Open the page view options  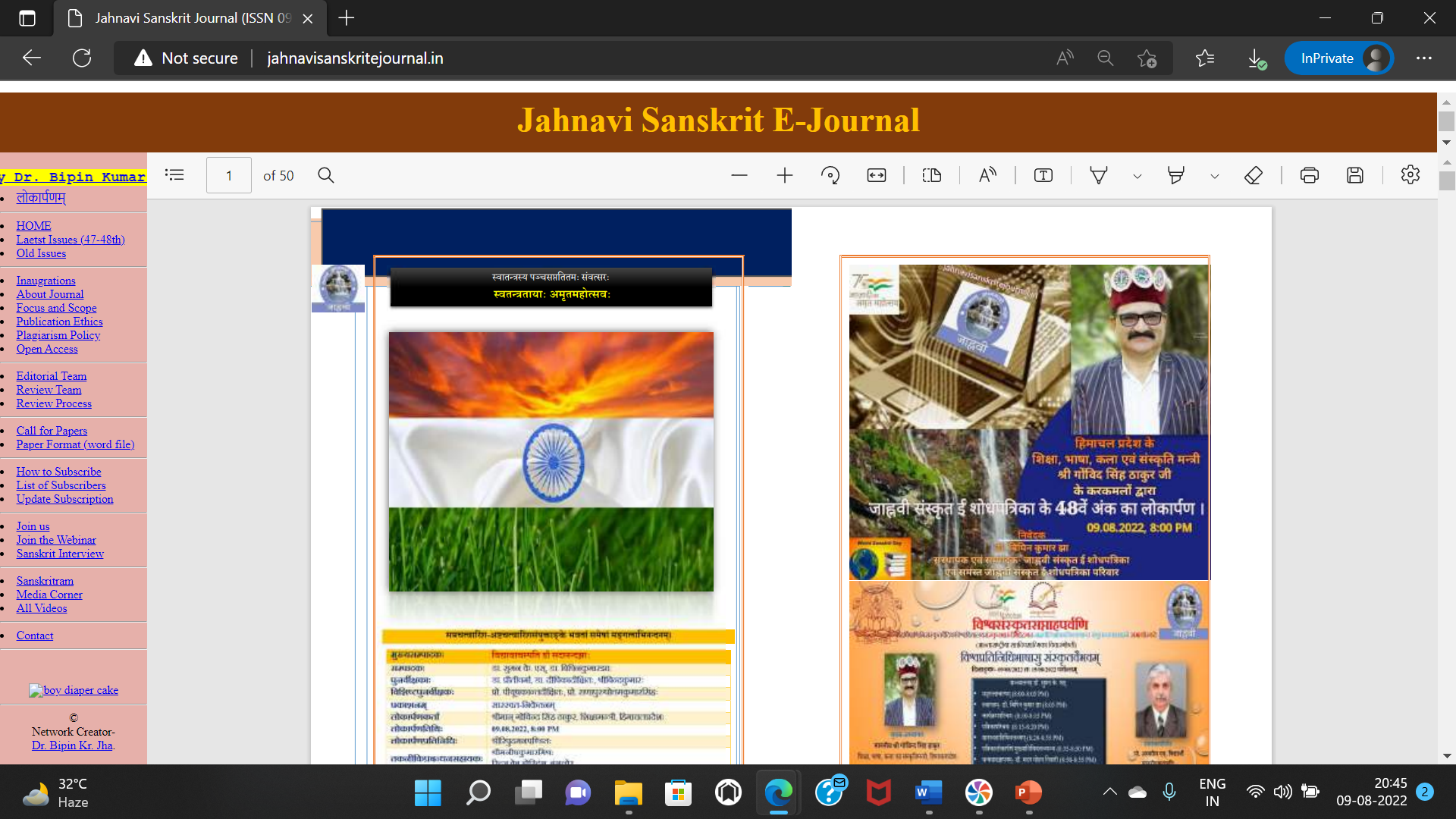[x=932, y=175]
